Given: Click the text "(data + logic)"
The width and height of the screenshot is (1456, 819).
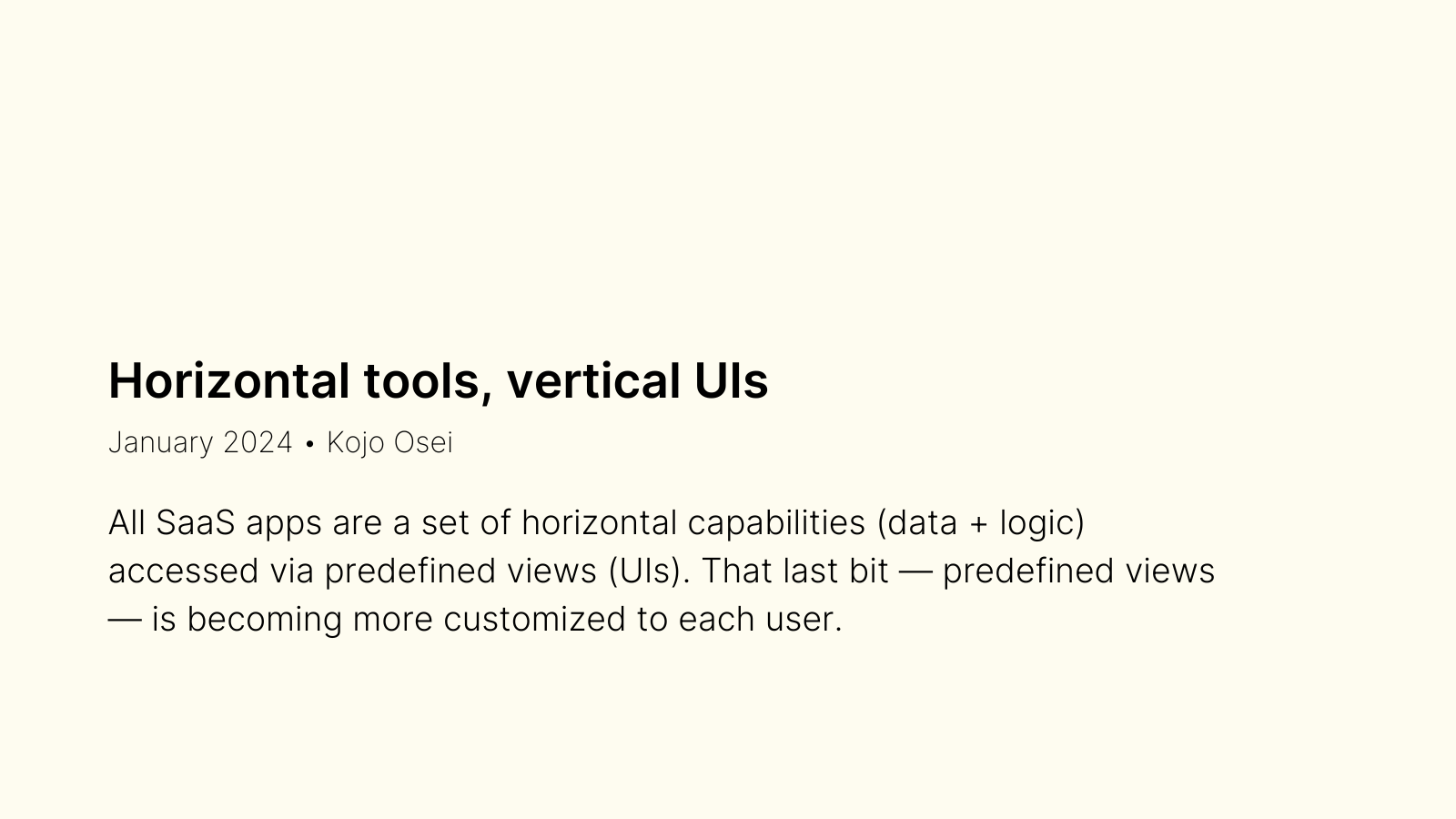Looking at the screenshot, I should point(981,522).
